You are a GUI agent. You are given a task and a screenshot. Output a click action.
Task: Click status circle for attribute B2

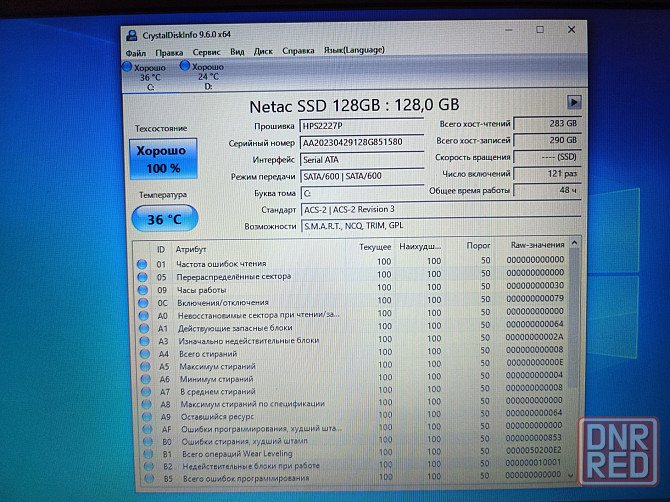pos(149,466)
